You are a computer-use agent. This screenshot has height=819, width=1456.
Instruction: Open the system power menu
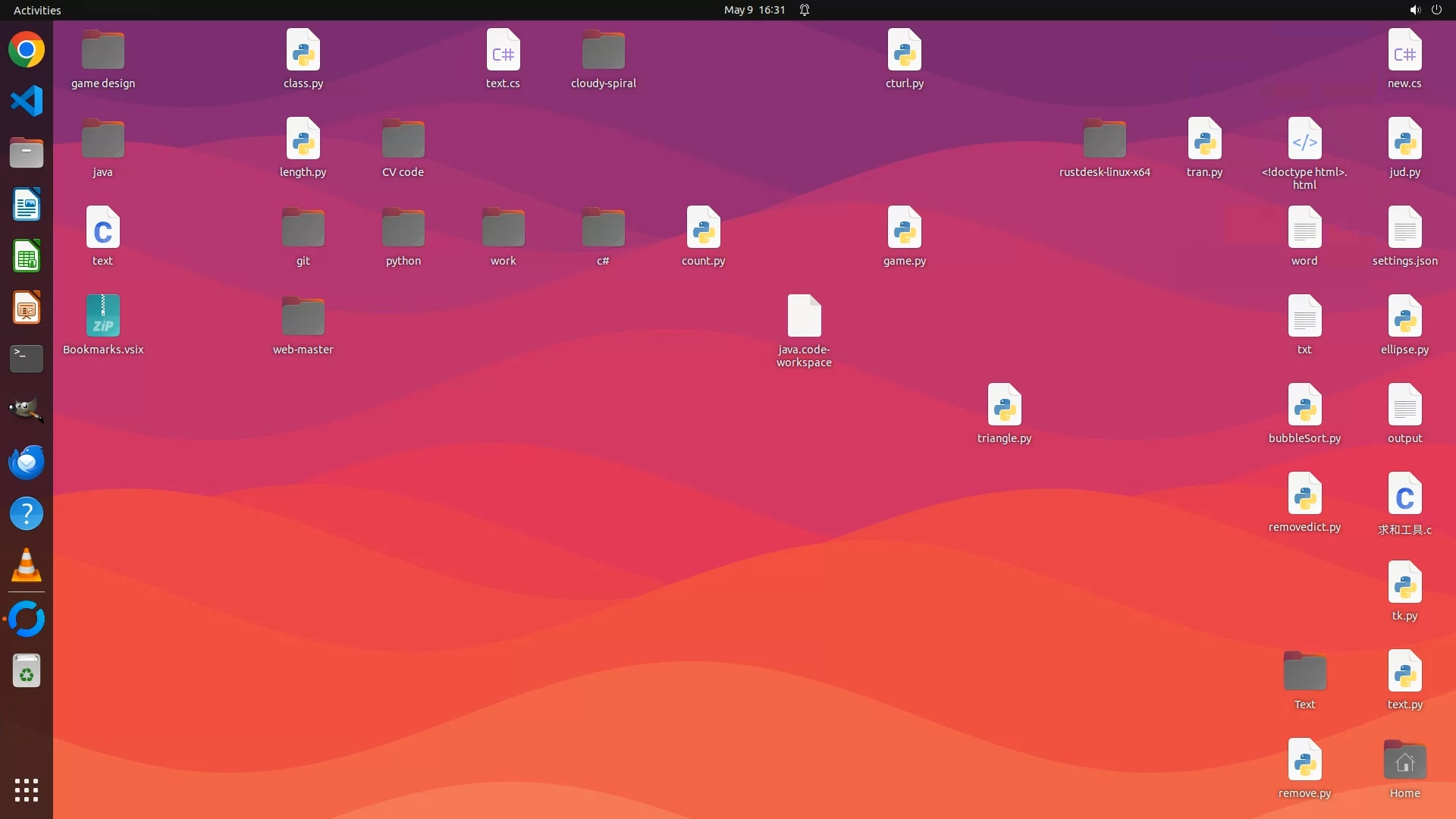click(1436, 10)
